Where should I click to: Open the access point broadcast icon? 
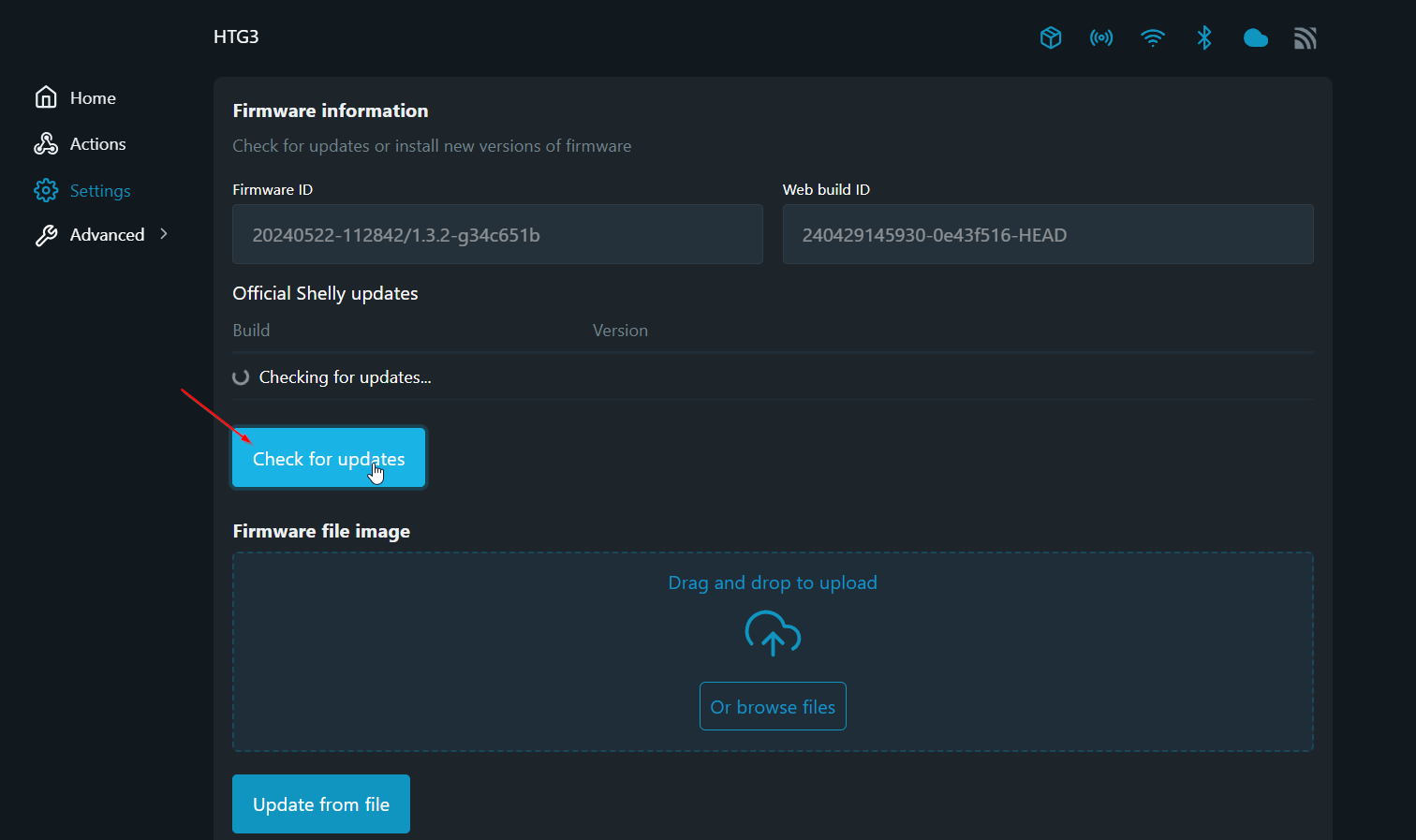coord(1101,37)
